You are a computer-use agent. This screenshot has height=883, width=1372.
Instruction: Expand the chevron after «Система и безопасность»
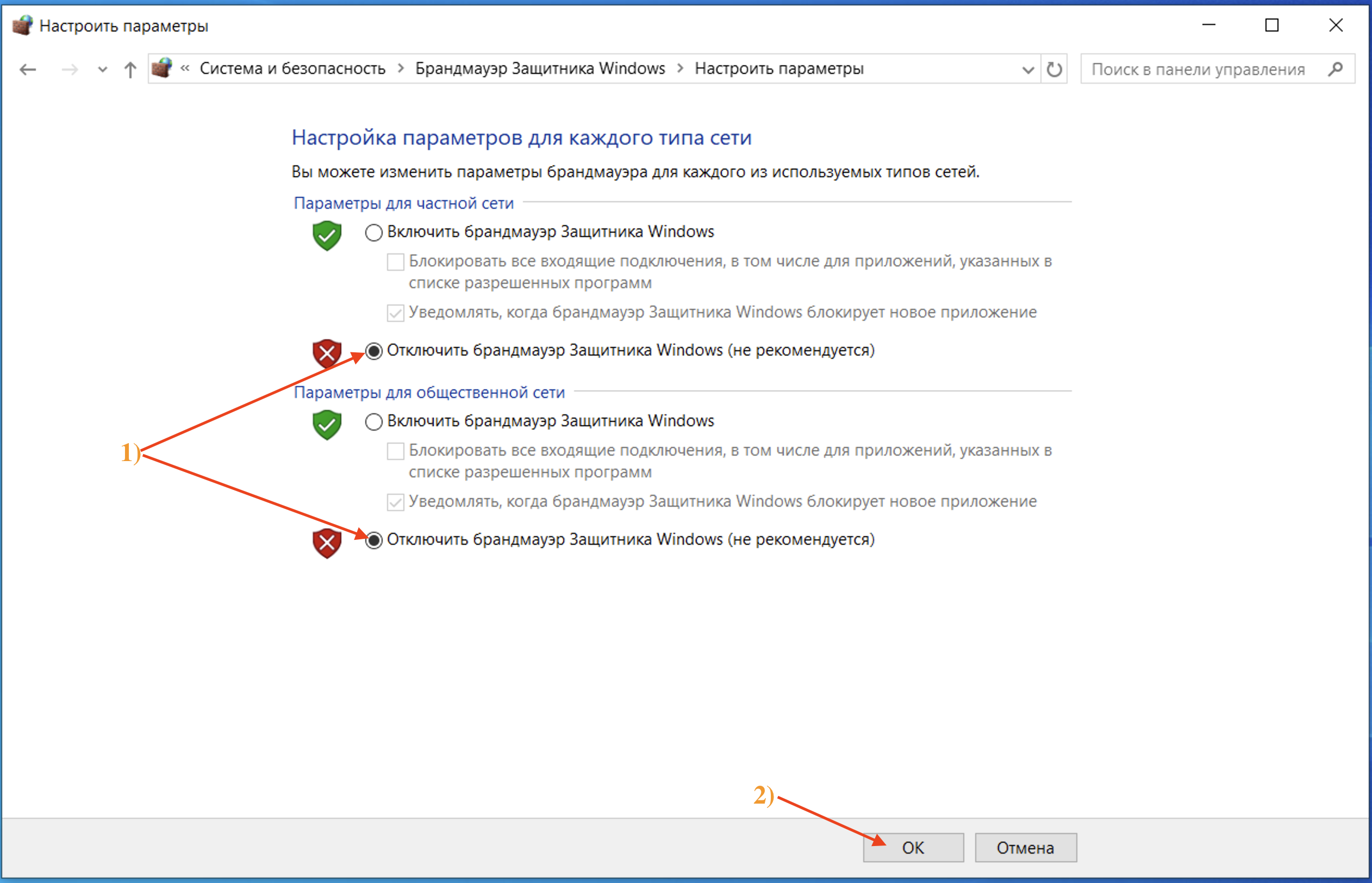click(x=401, y=68)
